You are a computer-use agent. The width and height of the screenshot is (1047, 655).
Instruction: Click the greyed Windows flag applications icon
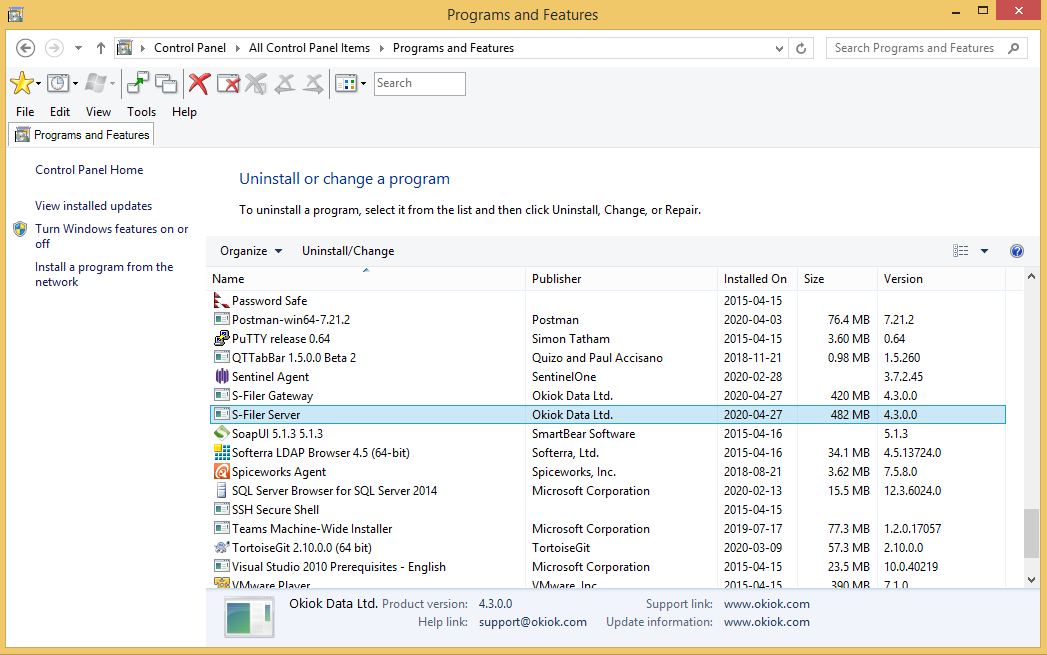coord(95,83)
